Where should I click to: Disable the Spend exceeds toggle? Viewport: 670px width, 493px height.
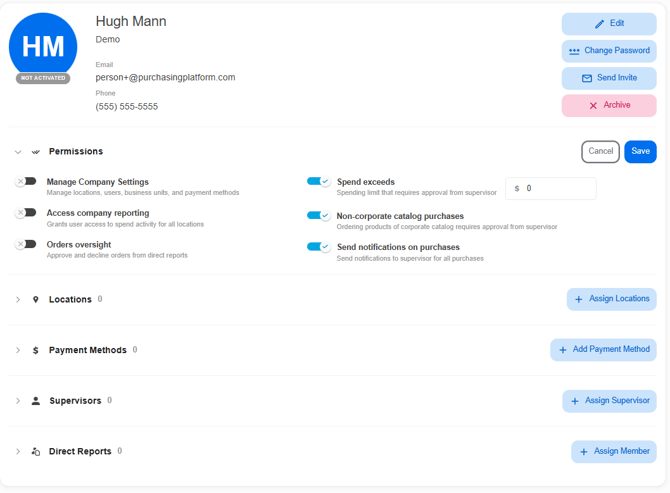tap(318, 182)
